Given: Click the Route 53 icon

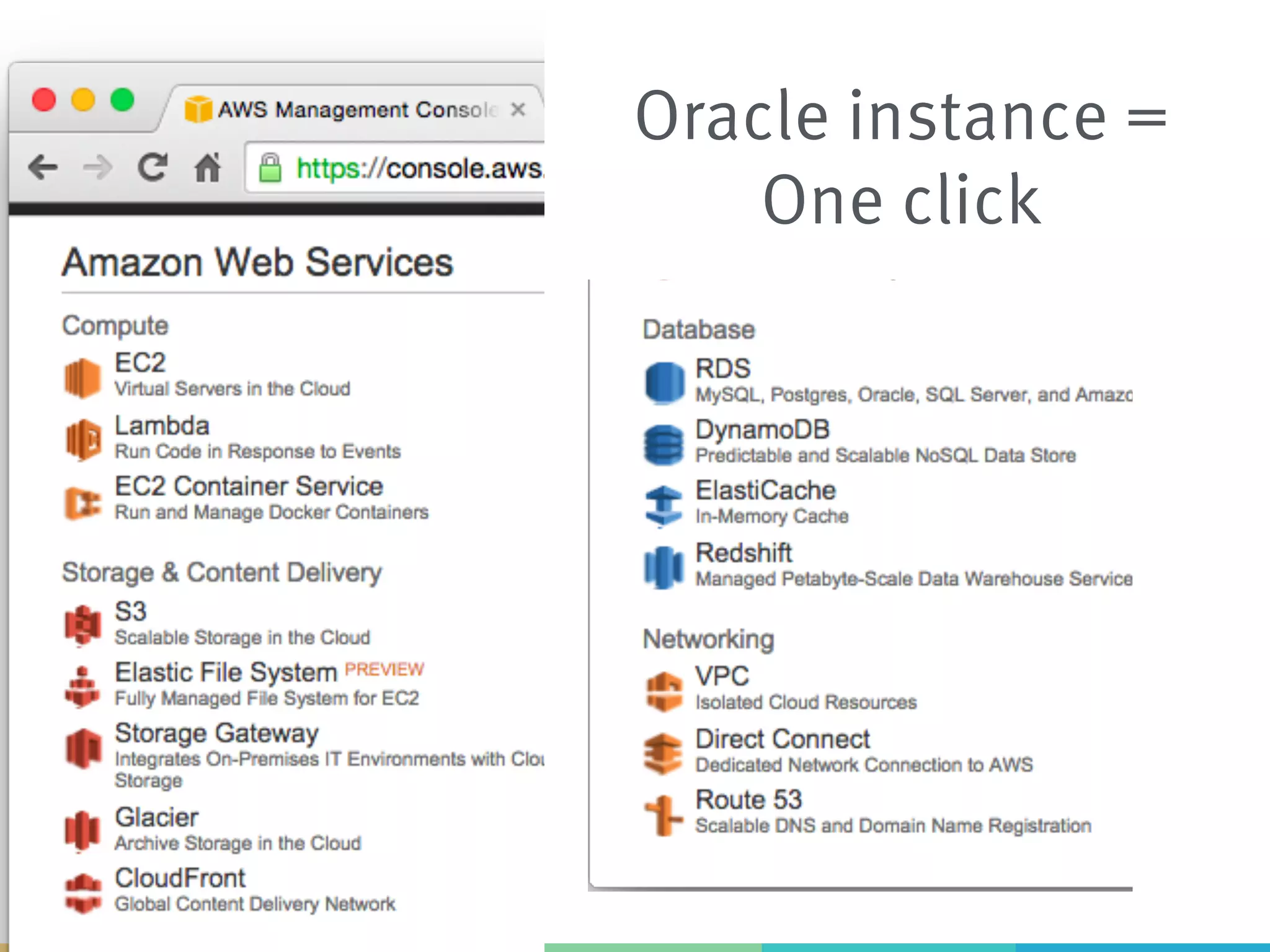Looking at the screenshot, I should [664, 815].
